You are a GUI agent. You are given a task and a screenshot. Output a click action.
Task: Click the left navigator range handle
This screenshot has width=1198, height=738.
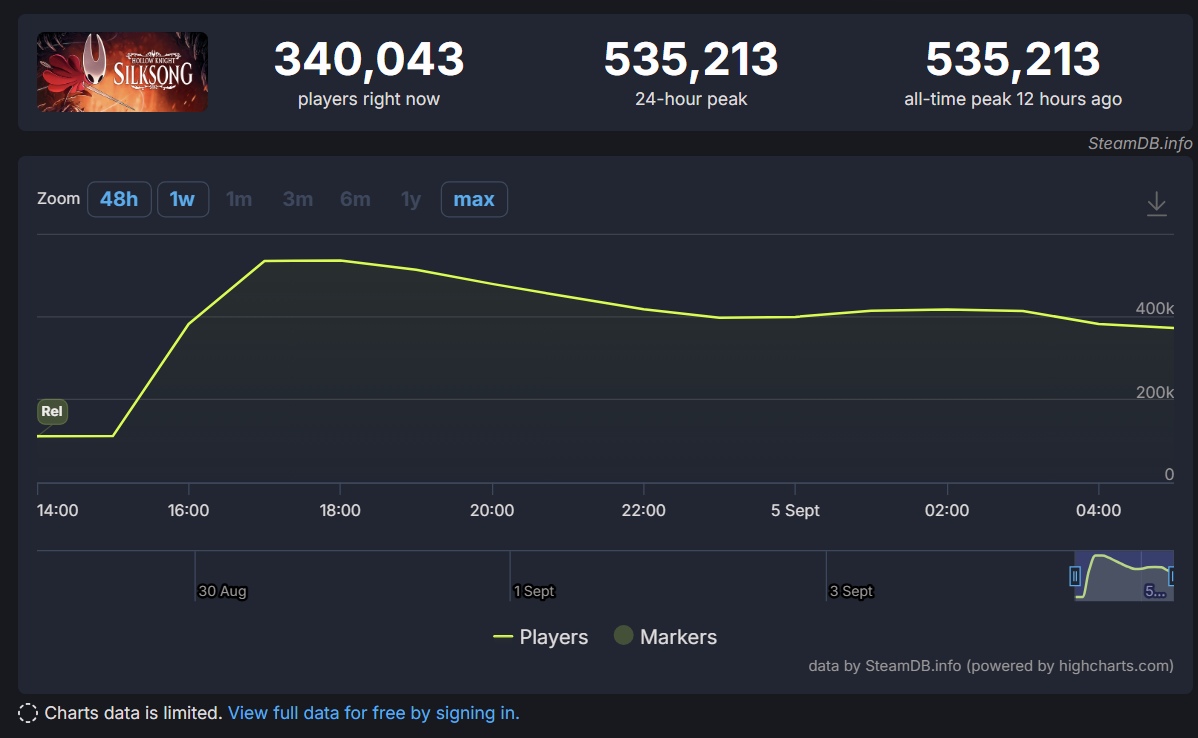point(1075,576)
